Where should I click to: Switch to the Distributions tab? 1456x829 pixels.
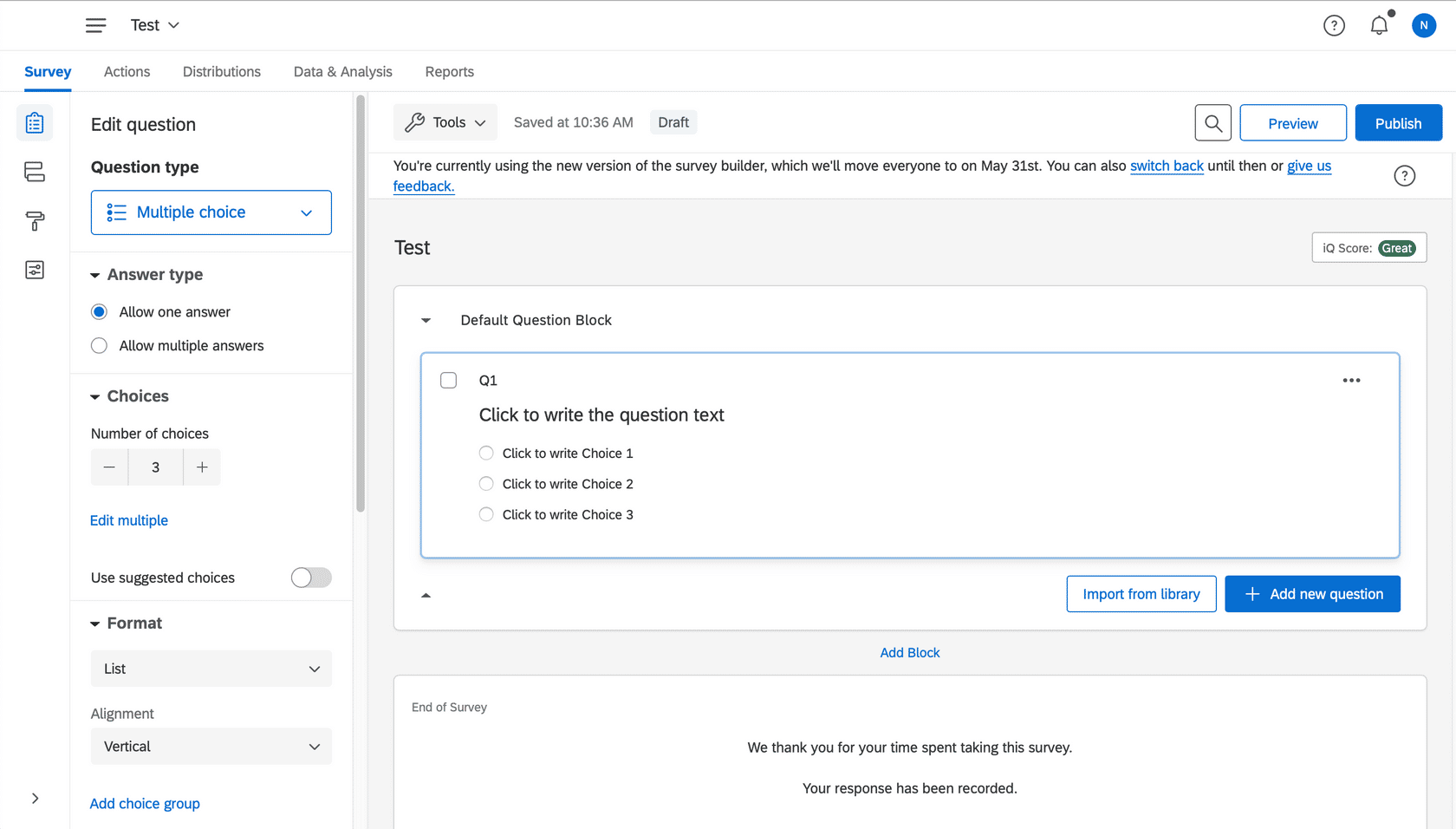[x=222, y=72]
